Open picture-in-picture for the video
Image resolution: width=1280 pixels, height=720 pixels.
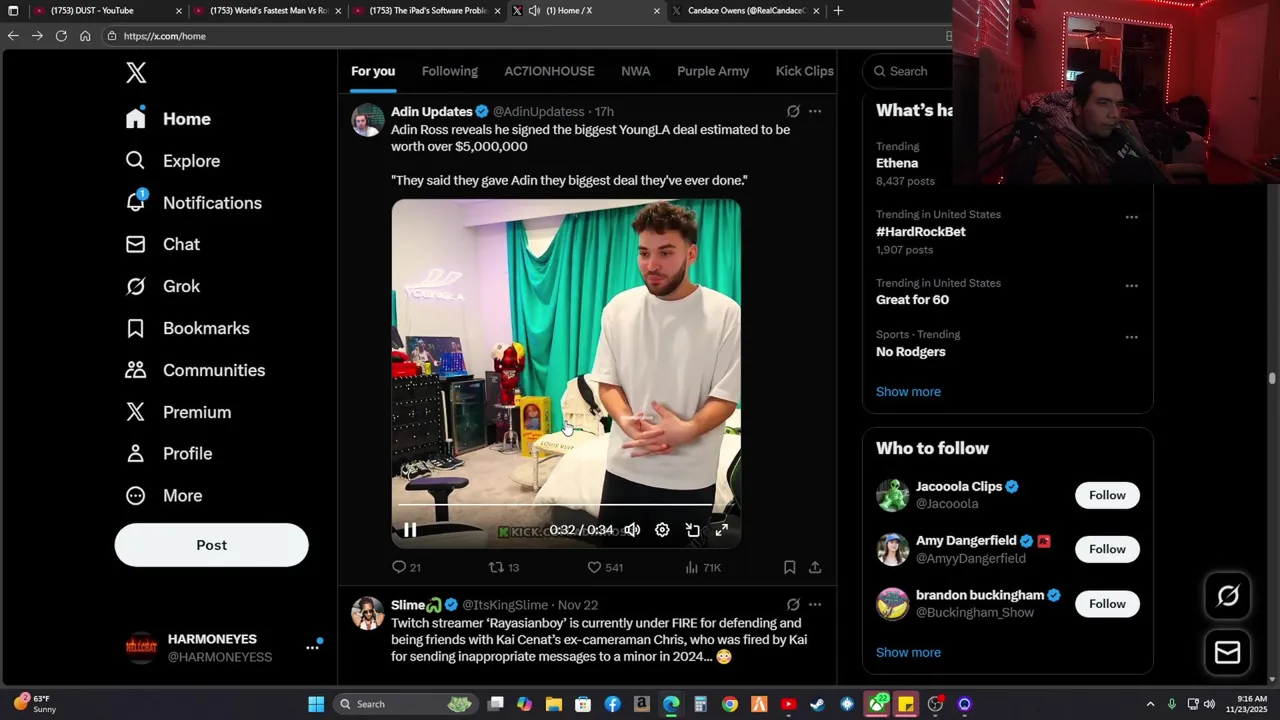pyautogui.click(x=692, y=530)
